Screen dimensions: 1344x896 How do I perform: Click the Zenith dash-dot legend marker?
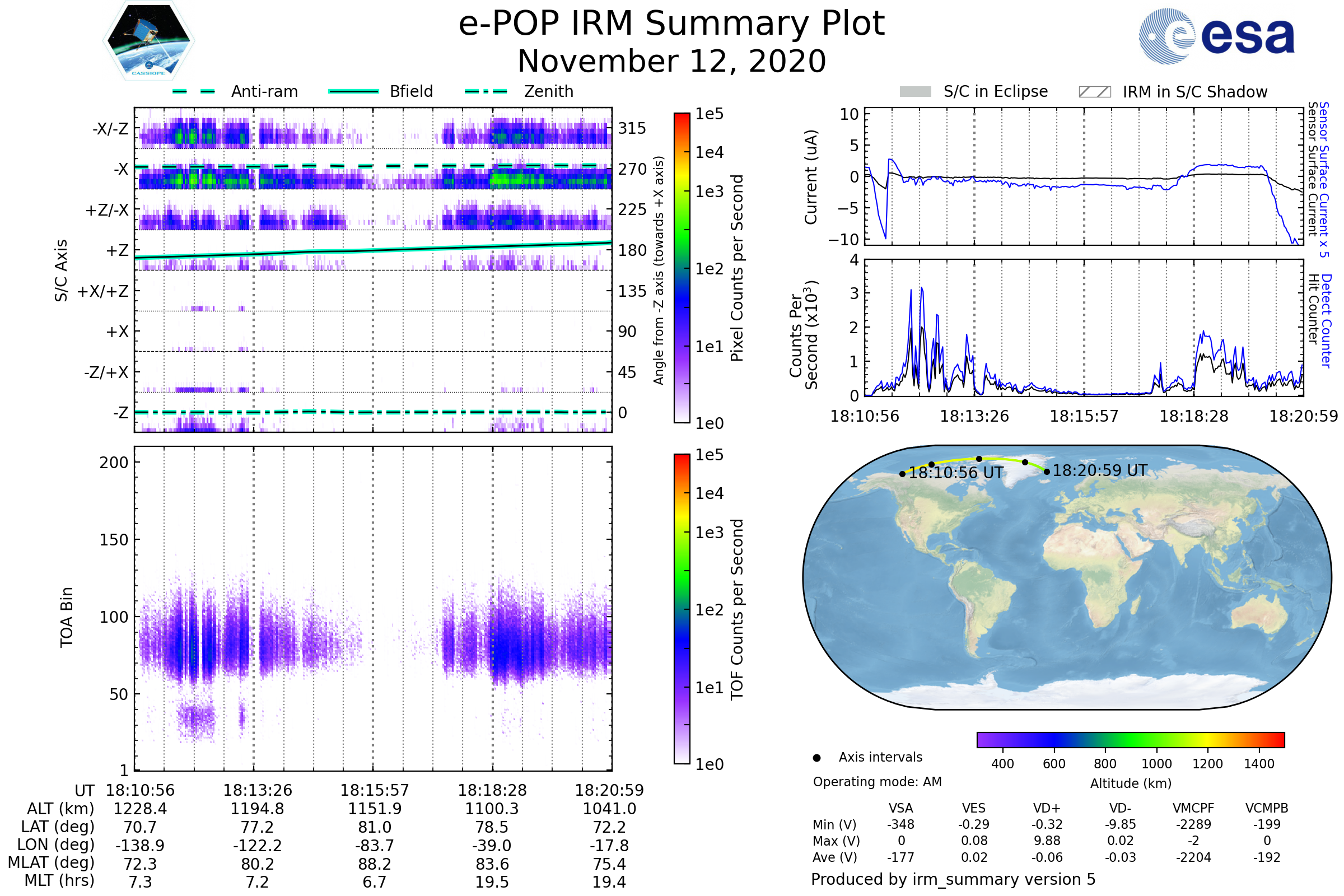click(x=486, y=91)
